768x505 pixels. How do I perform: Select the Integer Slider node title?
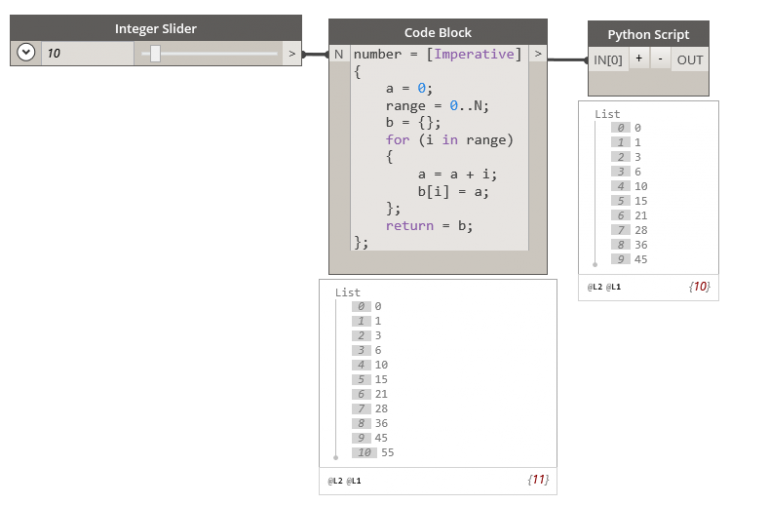tap(156, 29)
